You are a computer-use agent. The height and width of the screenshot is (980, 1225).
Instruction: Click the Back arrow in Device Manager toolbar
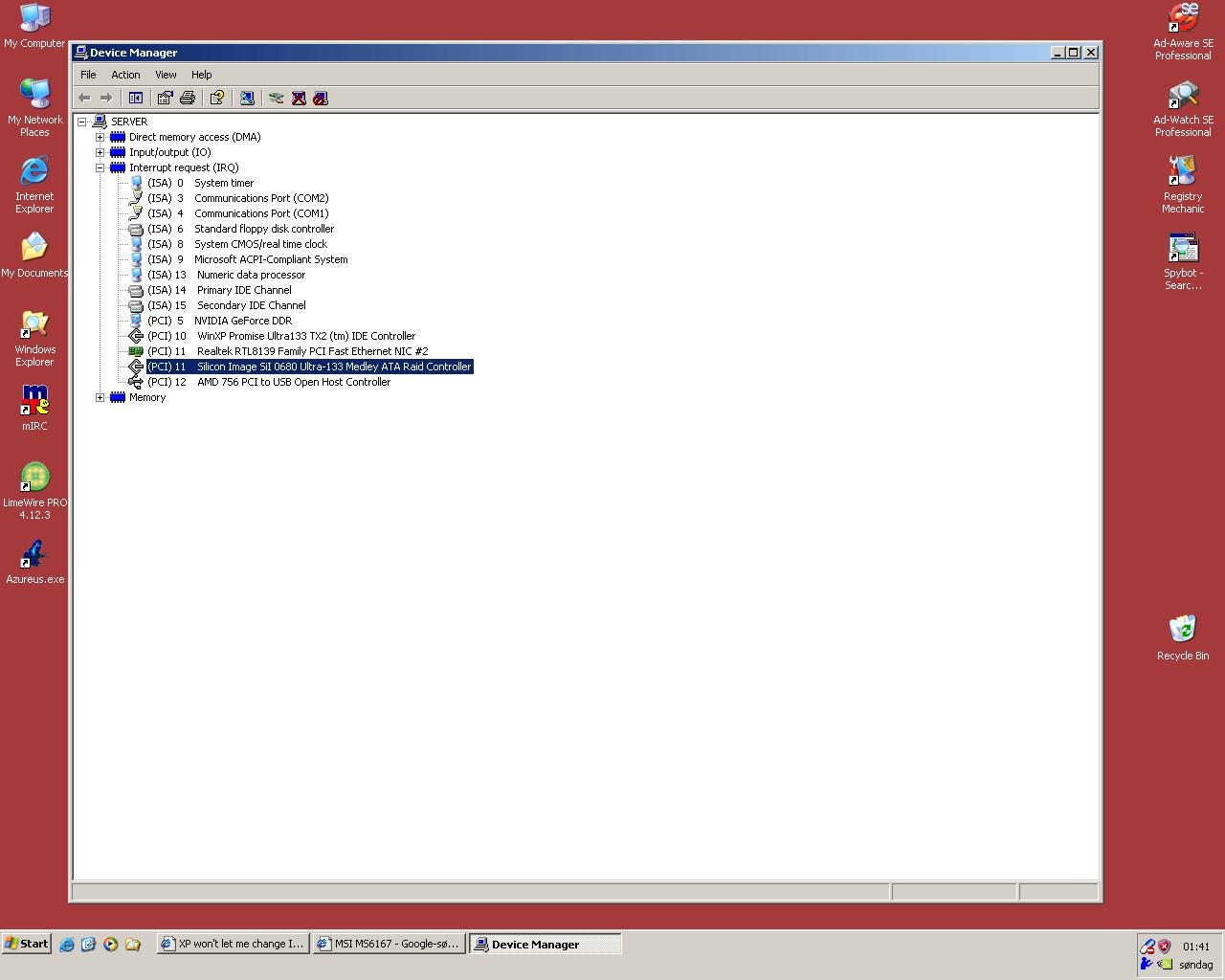coord(84,98)
